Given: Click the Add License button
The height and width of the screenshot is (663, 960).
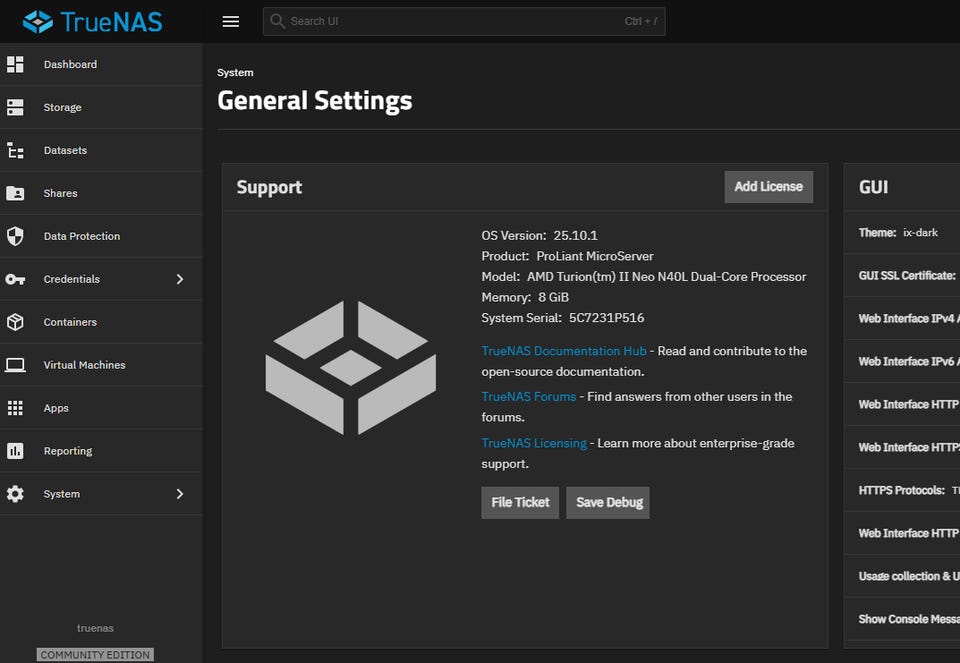Looking at the screenshot, I should pyautogui.click(x=768, y=186).
